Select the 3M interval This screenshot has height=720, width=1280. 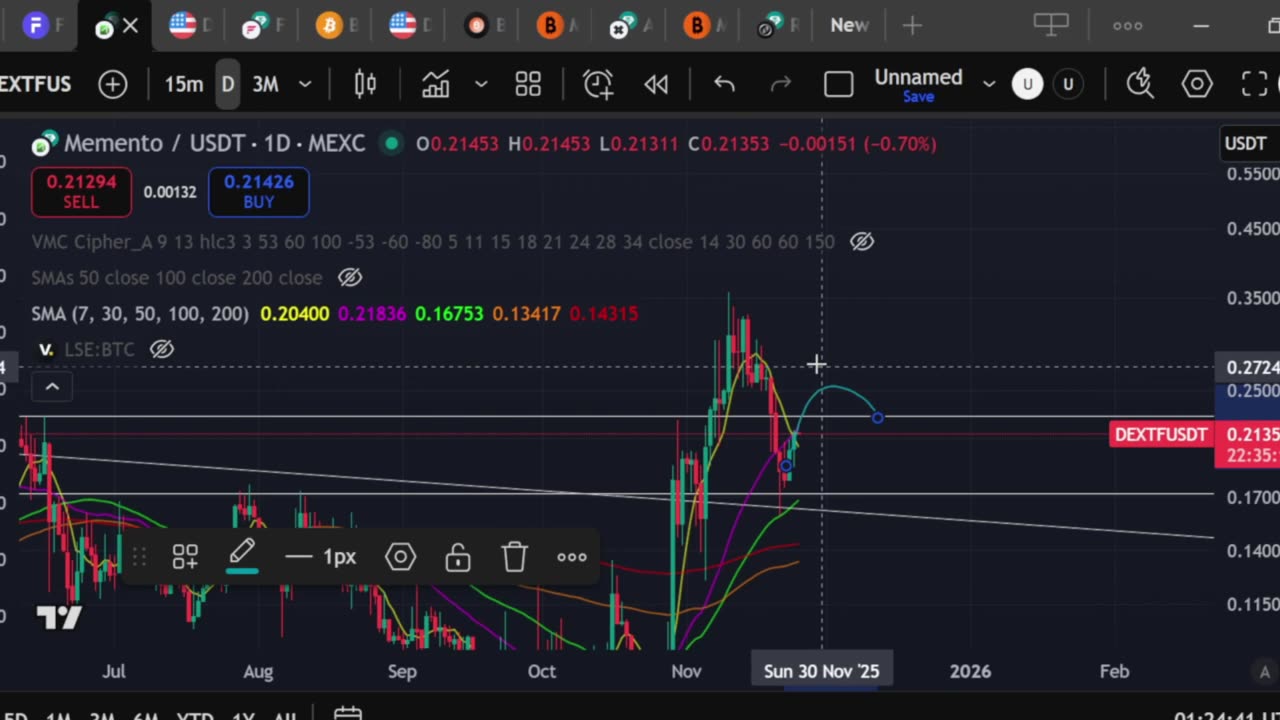point(265,85)
